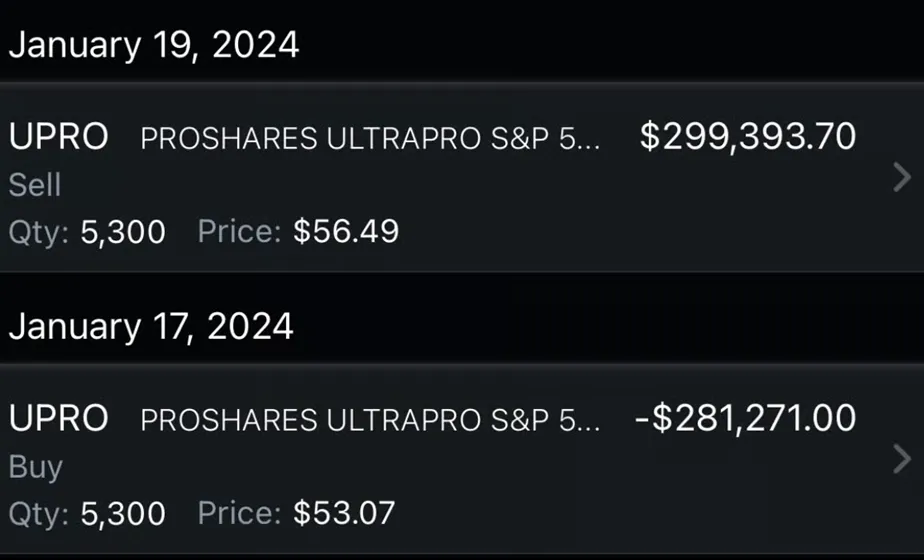Select the January 17, 2024 date header
924x560 pixels.
(x=151, y=327)
